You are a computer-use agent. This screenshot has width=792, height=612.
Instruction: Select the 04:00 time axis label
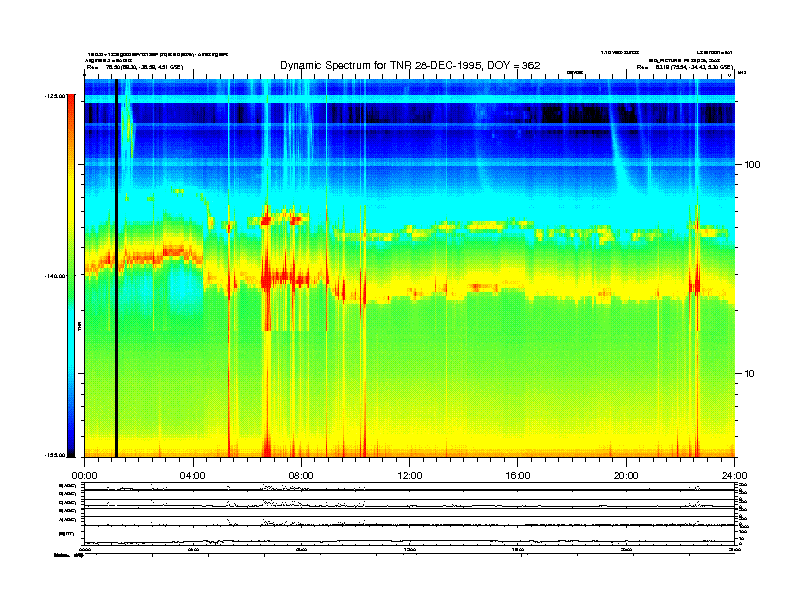pos(193,476)
